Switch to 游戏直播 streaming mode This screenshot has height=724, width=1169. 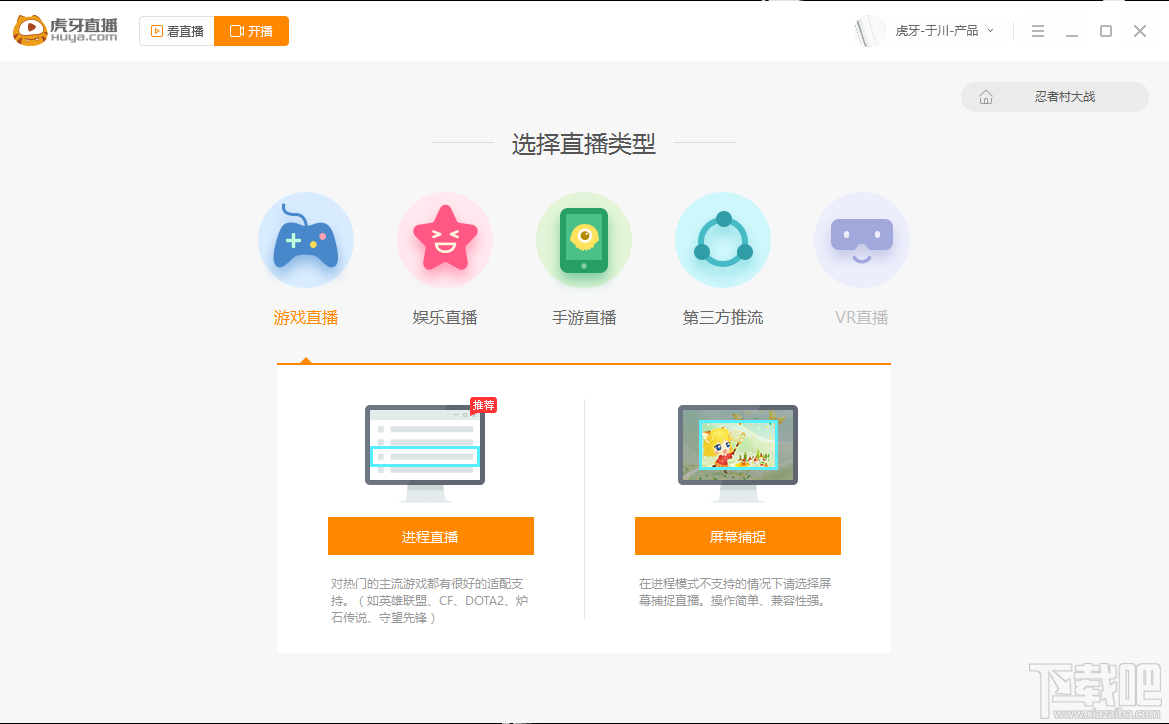point(306,315)
